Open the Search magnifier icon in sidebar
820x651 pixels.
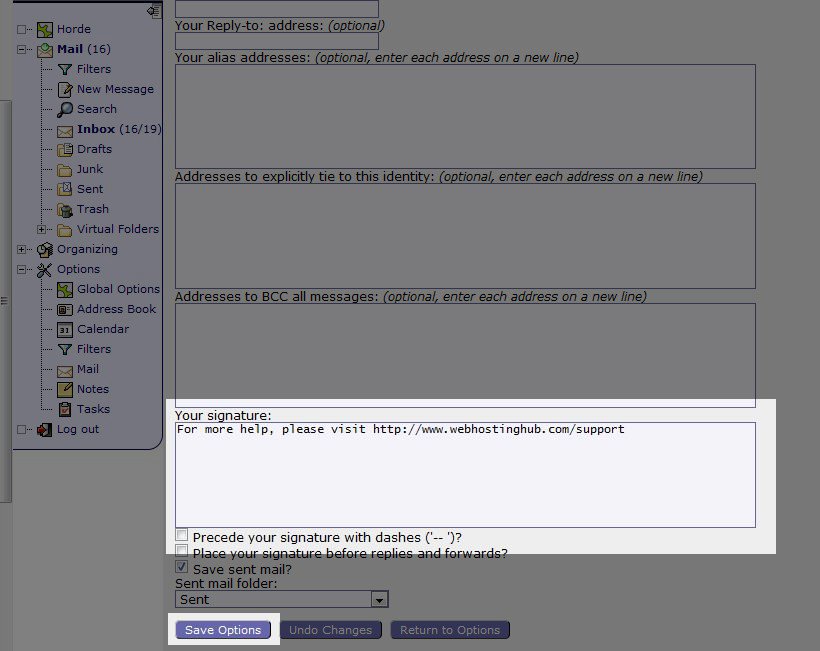click(65, 109)
